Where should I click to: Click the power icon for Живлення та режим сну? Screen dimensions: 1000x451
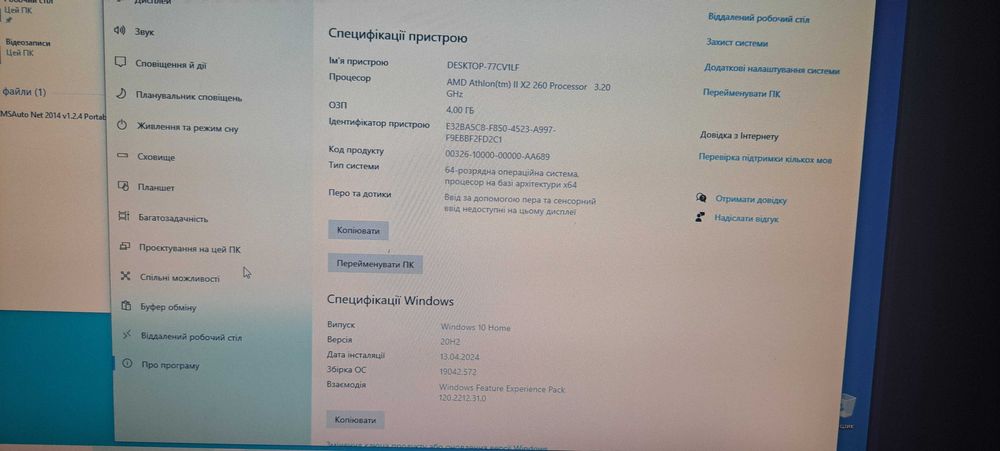122,125
